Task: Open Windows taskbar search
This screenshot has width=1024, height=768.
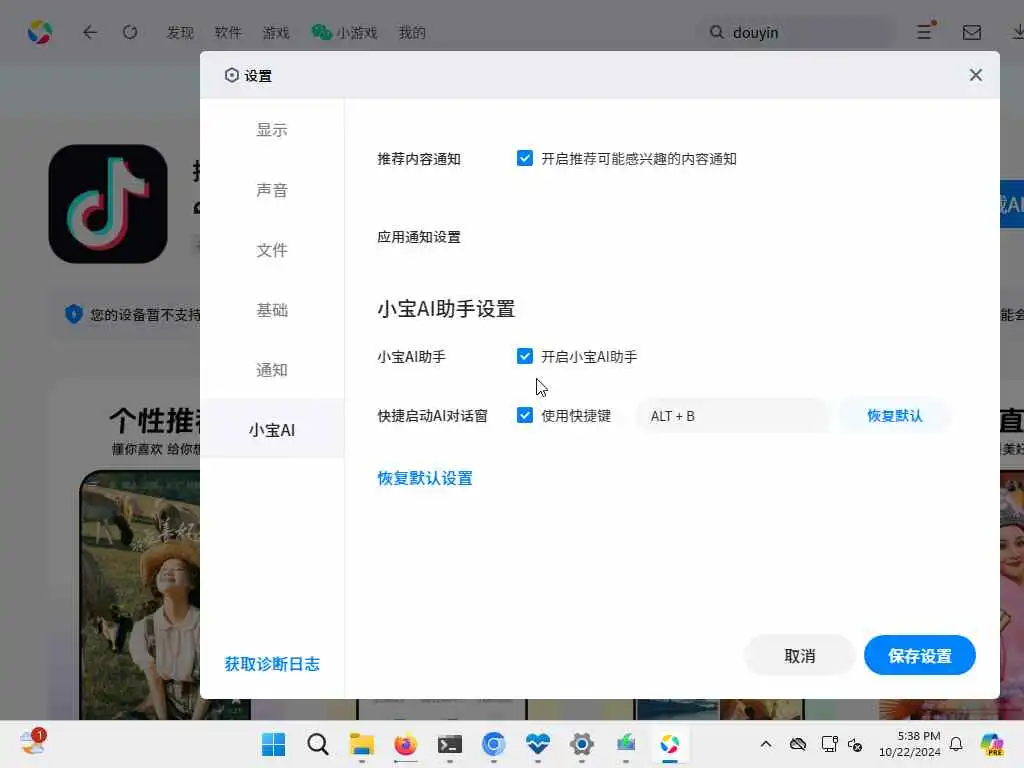Action: 317,744
